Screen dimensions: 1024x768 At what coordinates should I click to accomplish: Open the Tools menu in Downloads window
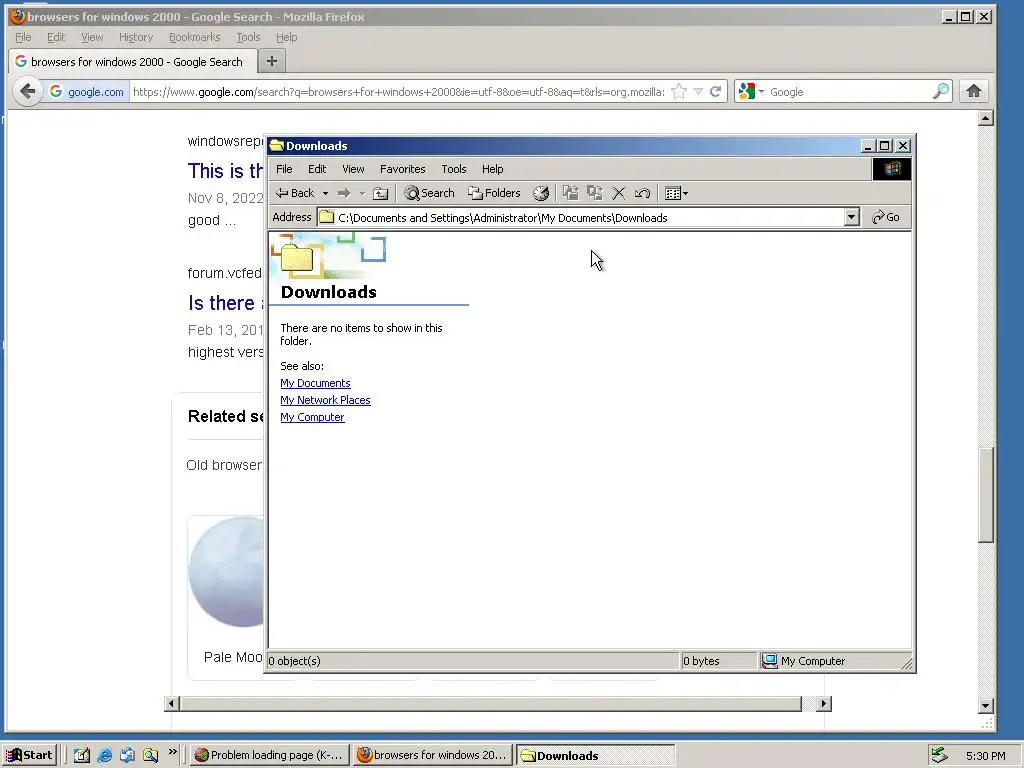(x=453, y=169)
